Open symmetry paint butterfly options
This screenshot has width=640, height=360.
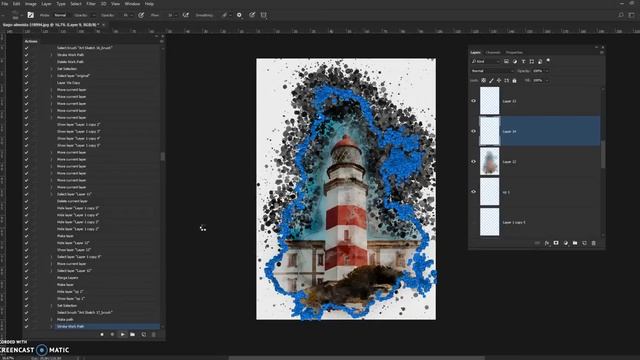pyautogui.click(x=264, y=15)
